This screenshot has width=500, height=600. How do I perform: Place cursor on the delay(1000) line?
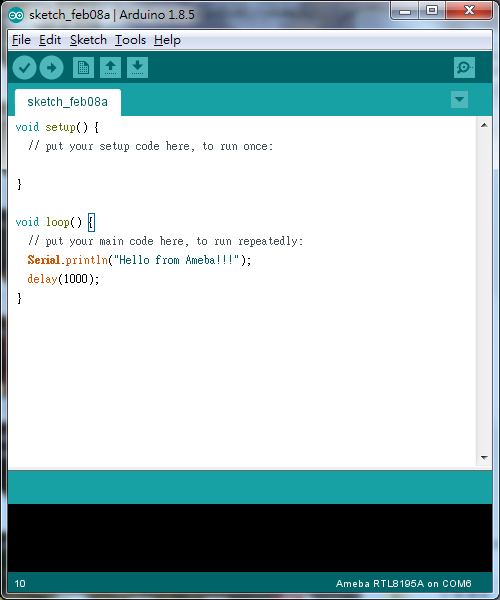click(x=63, y=279)
